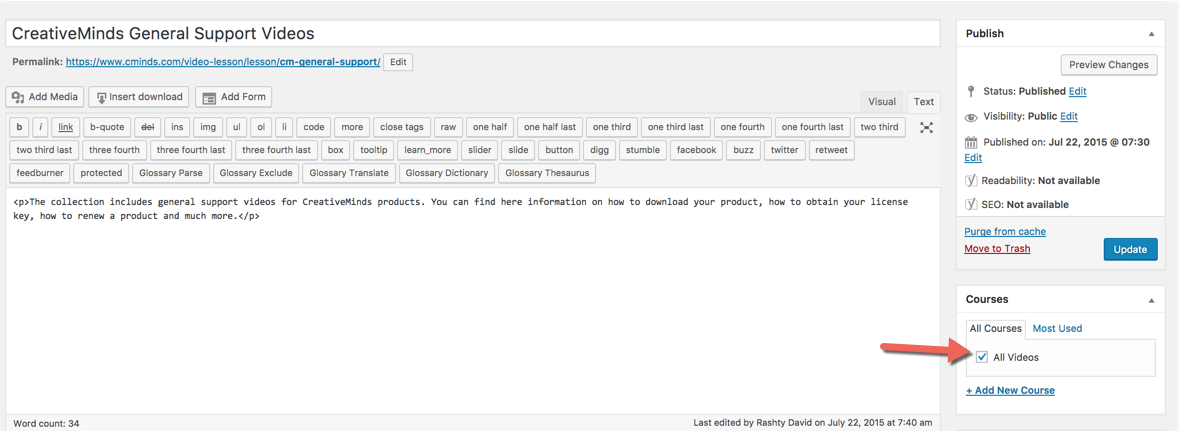The width and height of the screenshot is (1180, 431).
Task: Click the slider shortcode button
Action: pos(479,150)
